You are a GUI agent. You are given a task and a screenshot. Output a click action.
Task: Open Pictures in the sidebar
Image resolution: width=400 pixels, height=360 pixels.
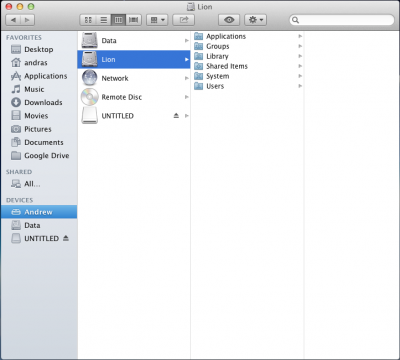(39, 129)
